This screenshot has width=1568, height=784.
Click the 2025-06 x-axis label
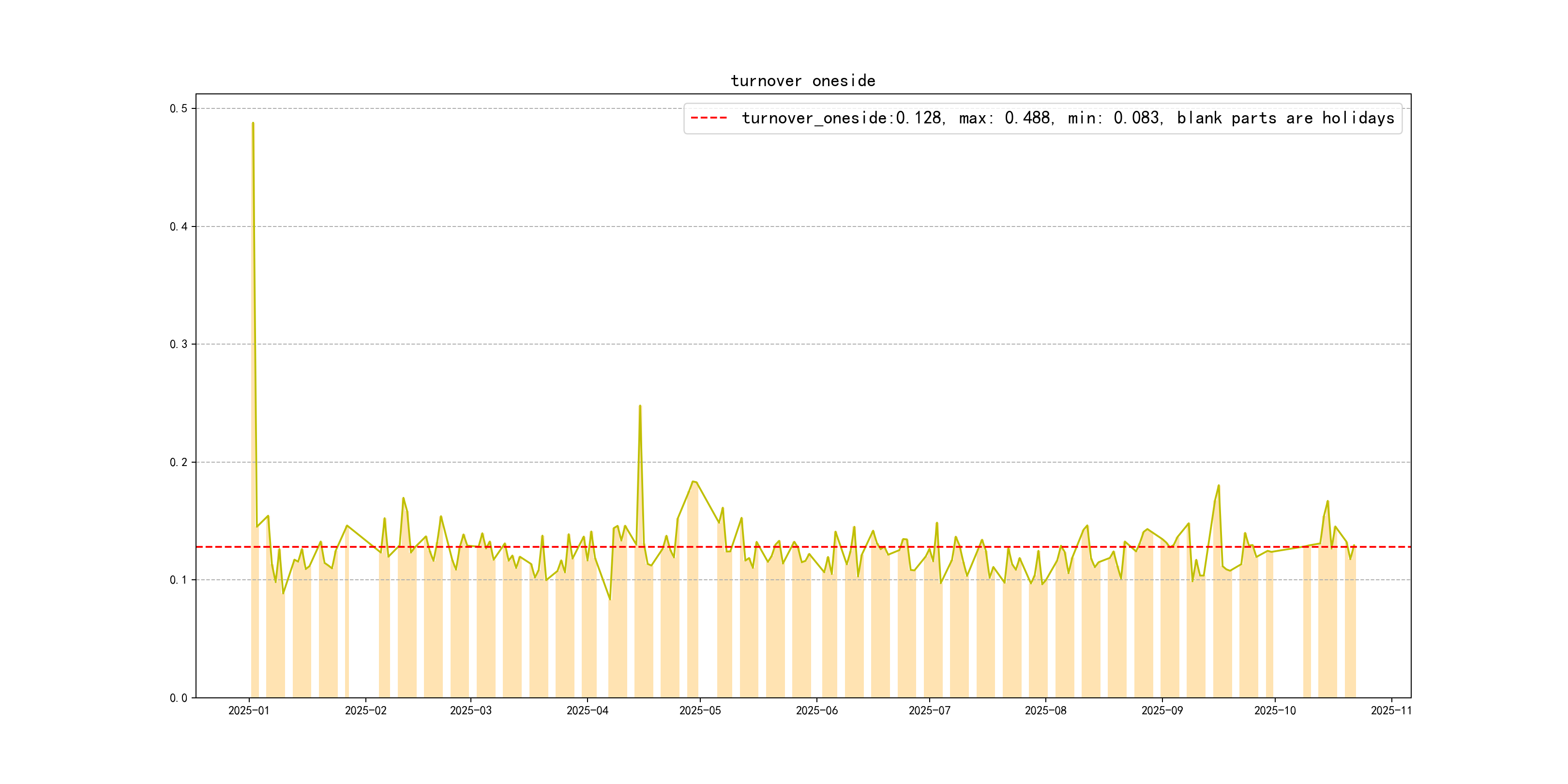click(x=816, y=710)
